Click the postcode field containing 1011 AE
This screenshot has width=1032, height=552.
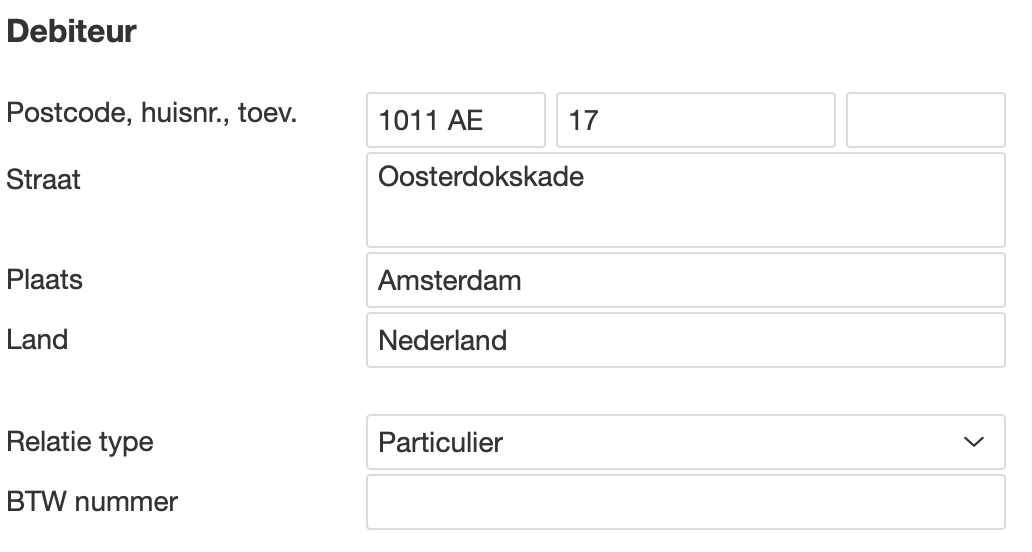click(455, 120)
